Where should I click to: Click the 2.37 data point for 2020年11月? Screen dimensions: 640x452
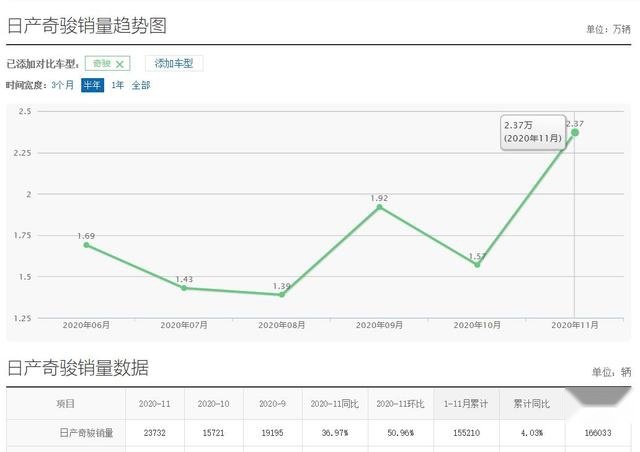point(575,133)
